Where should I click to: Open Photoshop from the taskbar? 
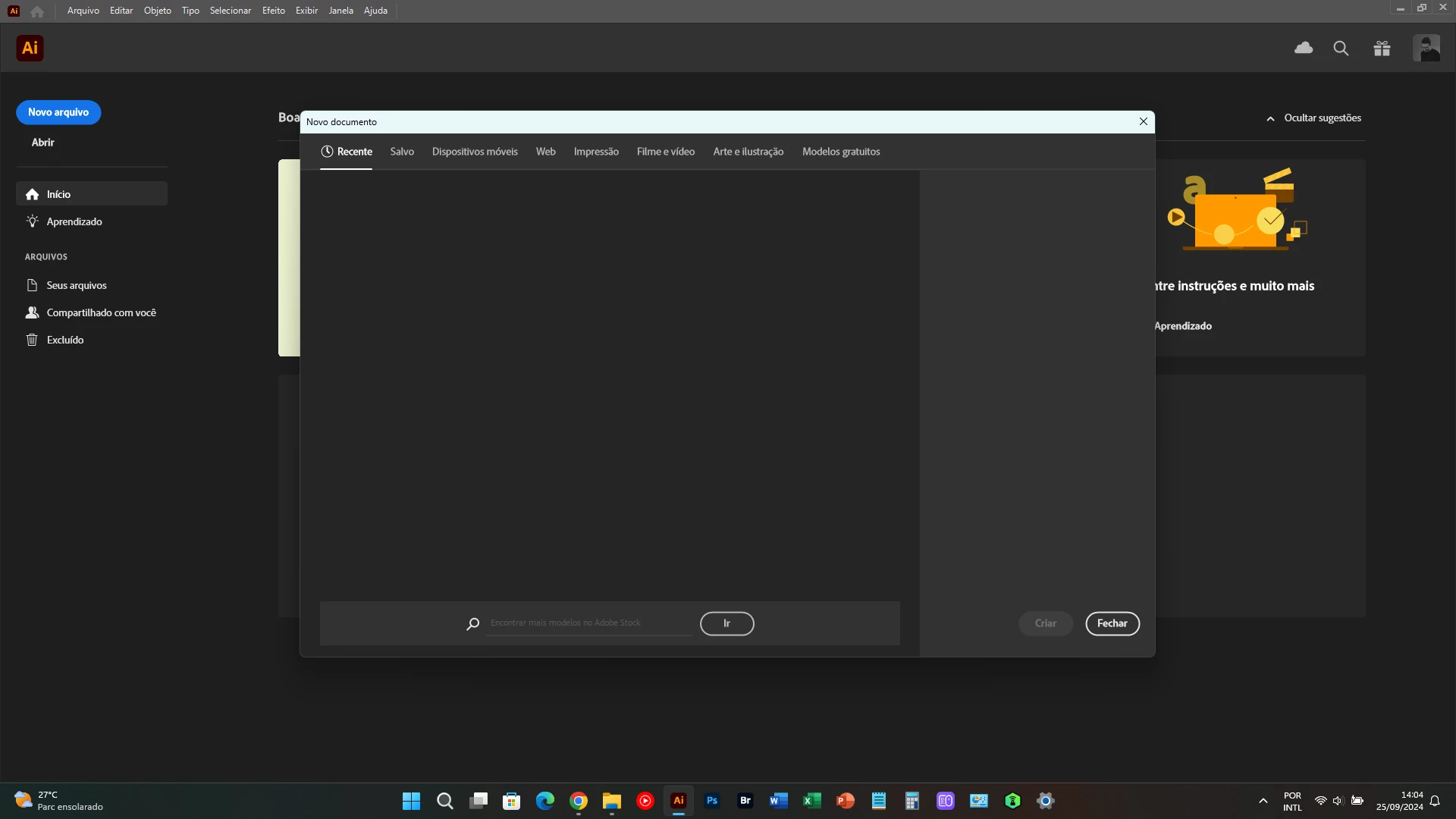pyautogui.click(x=712, y=801)
